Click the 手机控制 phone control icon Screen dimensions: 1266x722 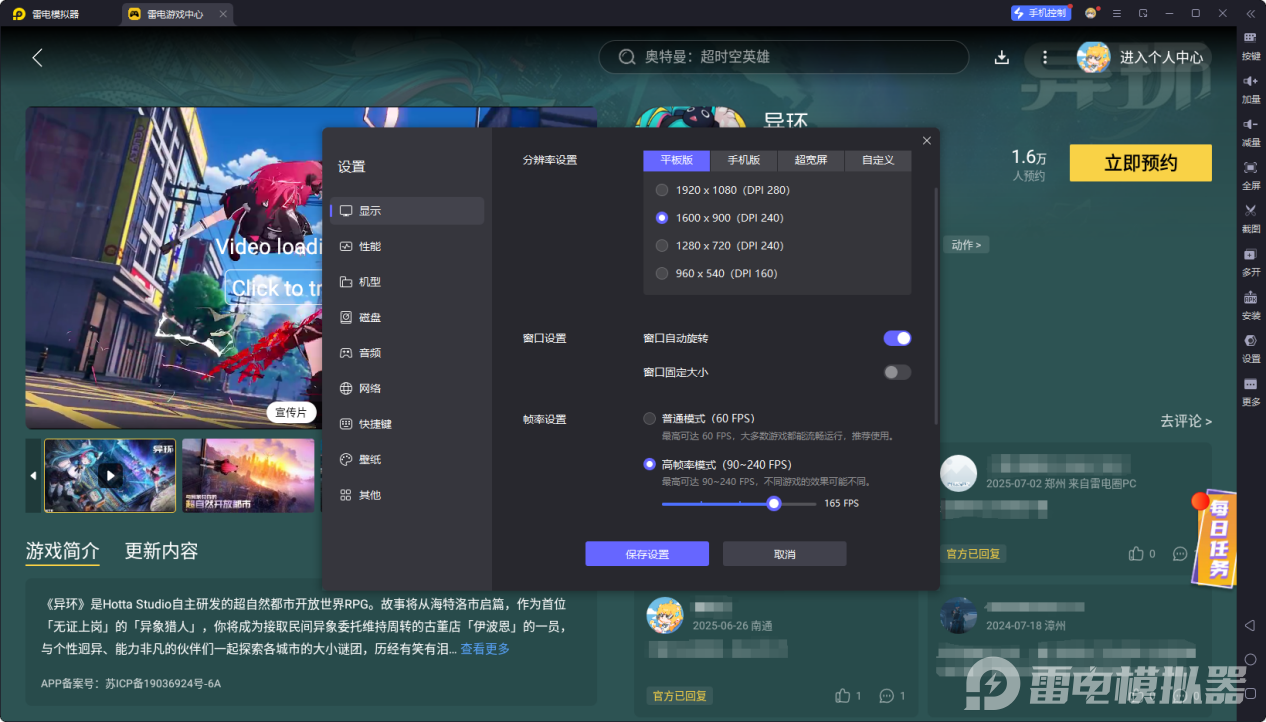pyautogui.click(x=1041, y=13)
